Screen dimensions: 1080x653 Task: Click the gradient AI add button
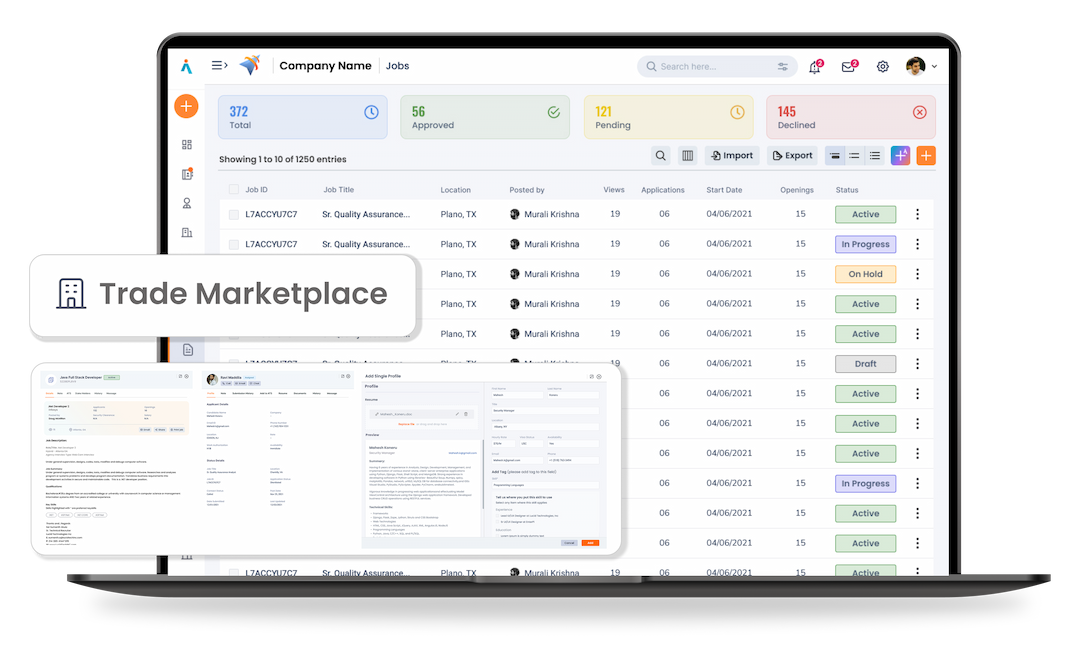point(900,156)
